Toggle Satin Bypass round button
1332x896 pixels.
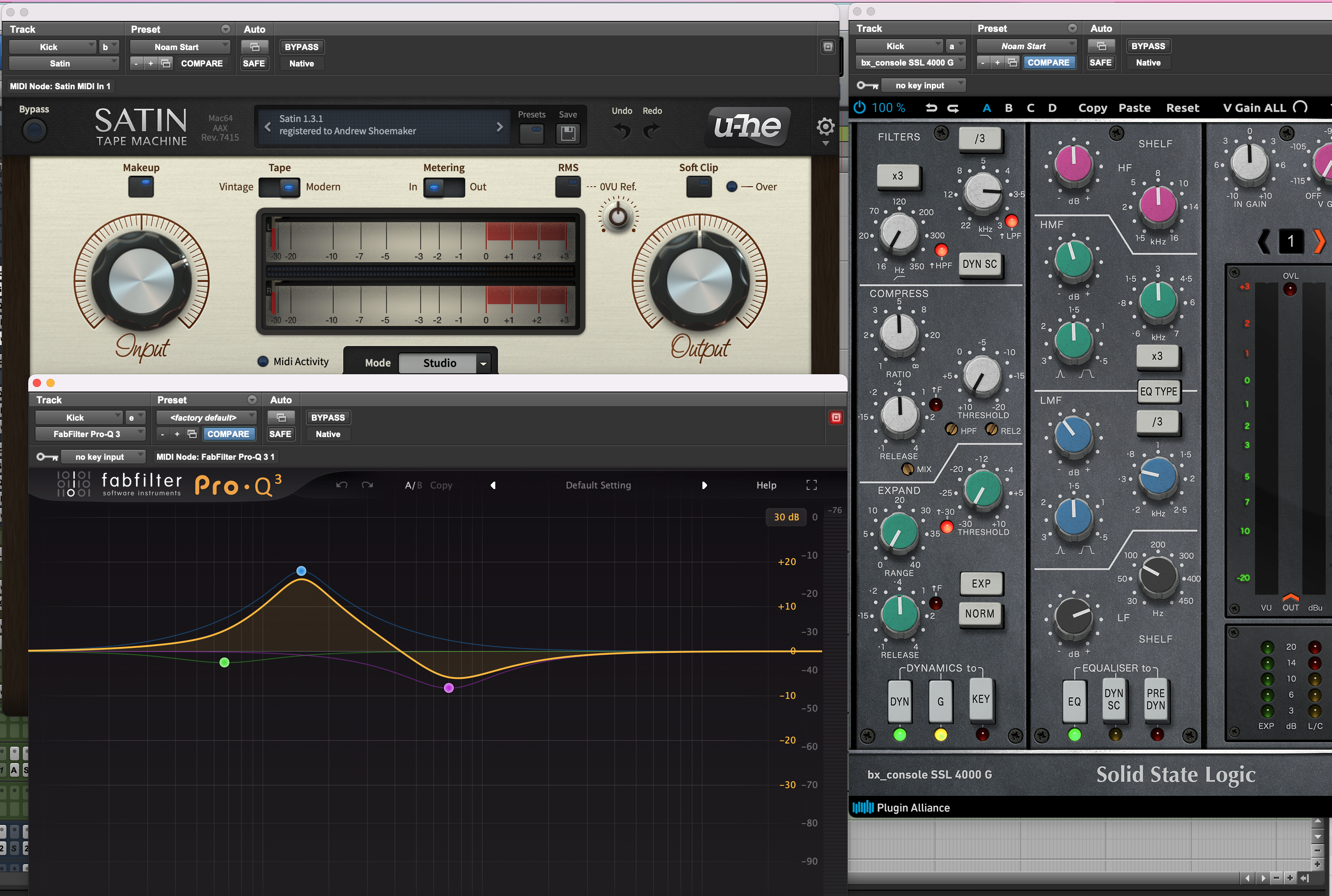pos(34,131)
